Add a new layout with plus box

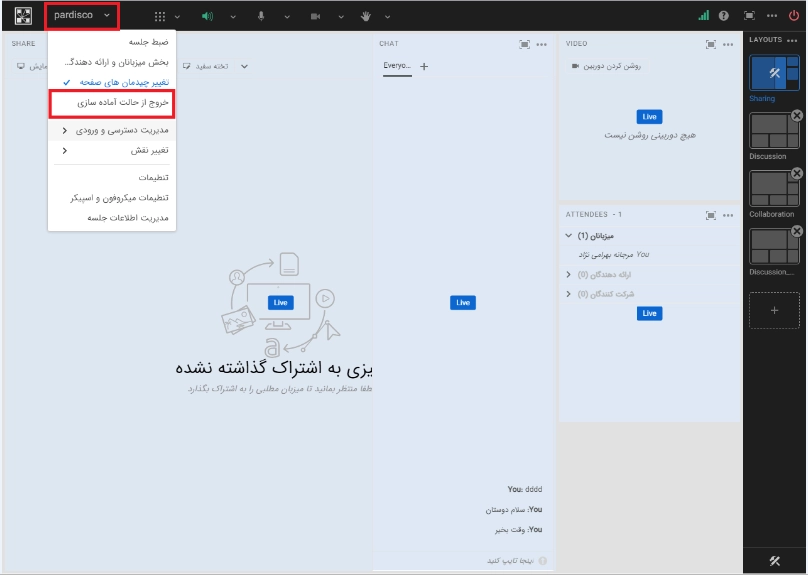pos(774,310)
